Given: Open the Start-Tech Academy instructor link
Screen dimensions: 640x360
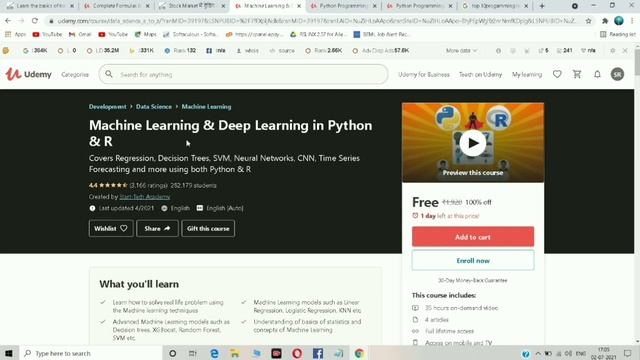Looking at the screenshot, I should click(x=144, y=197).
